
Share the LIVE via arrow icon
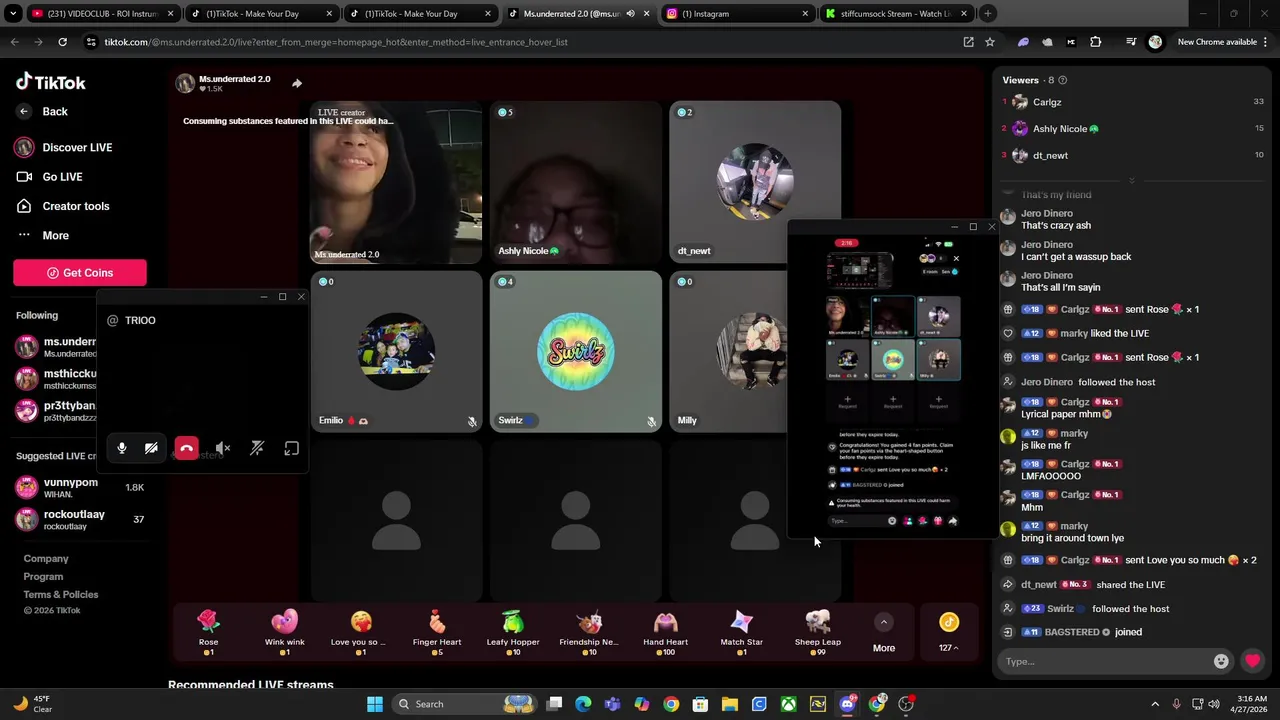(x=297, y=83)
